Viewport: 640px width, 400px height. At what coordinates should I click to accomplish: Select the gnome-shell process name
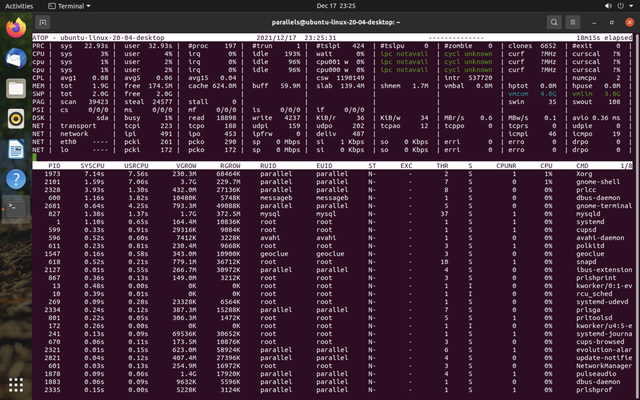coord(598,182)
